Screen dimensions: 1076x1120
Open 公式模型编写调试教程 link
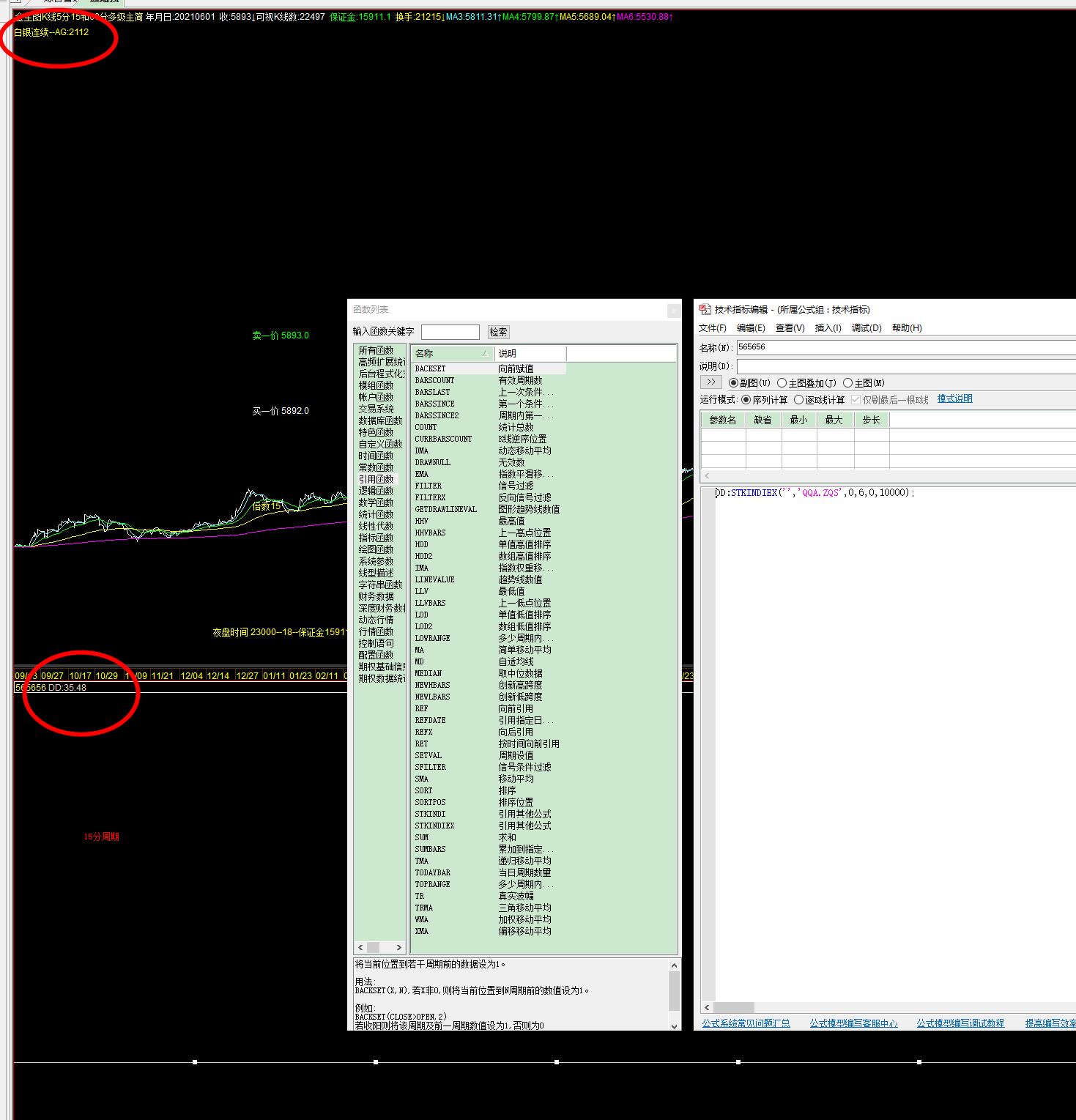pos(960,1023)
